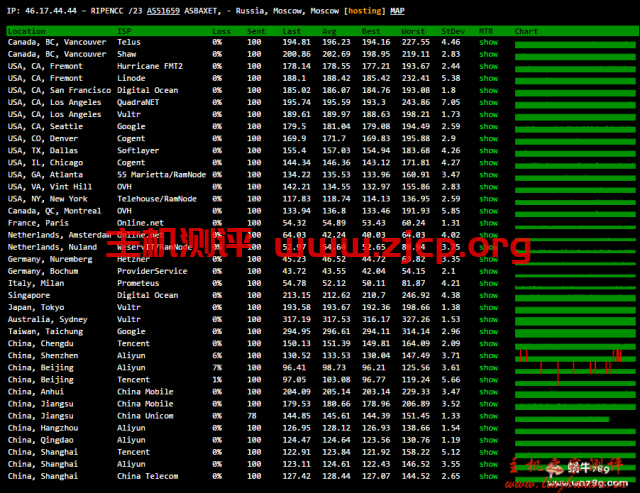Click the Avg column header
This screenshot has height=493, width=640.
click(x=329, y=31)
